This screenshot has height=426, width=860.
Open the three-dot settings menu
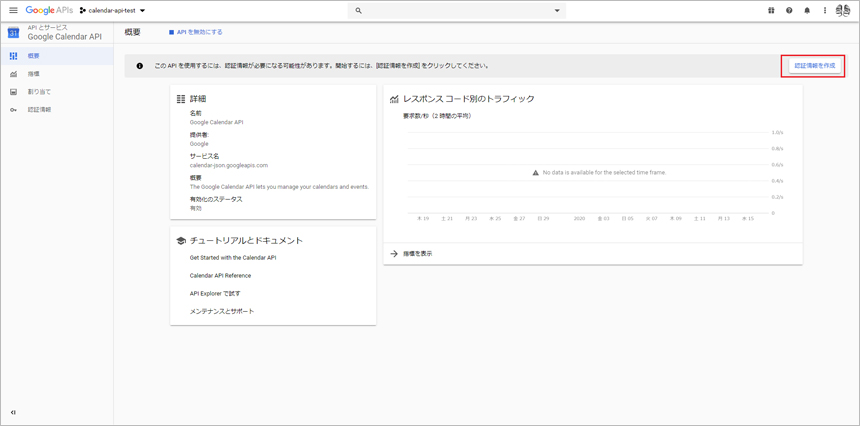(824, 10)
